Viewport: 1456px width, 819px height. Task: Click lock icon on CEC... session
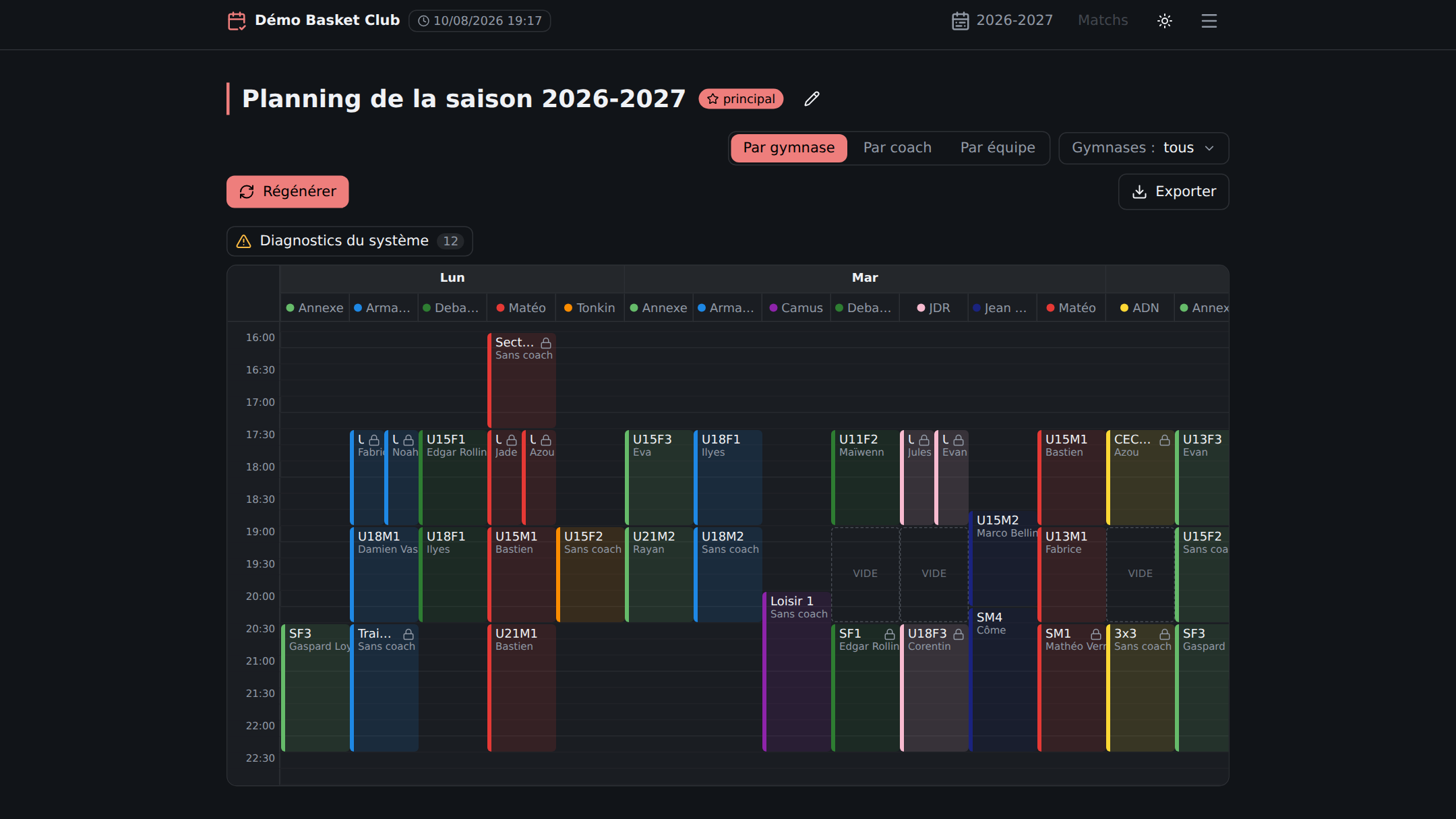pyautogui.click(x=1165, y=440)
